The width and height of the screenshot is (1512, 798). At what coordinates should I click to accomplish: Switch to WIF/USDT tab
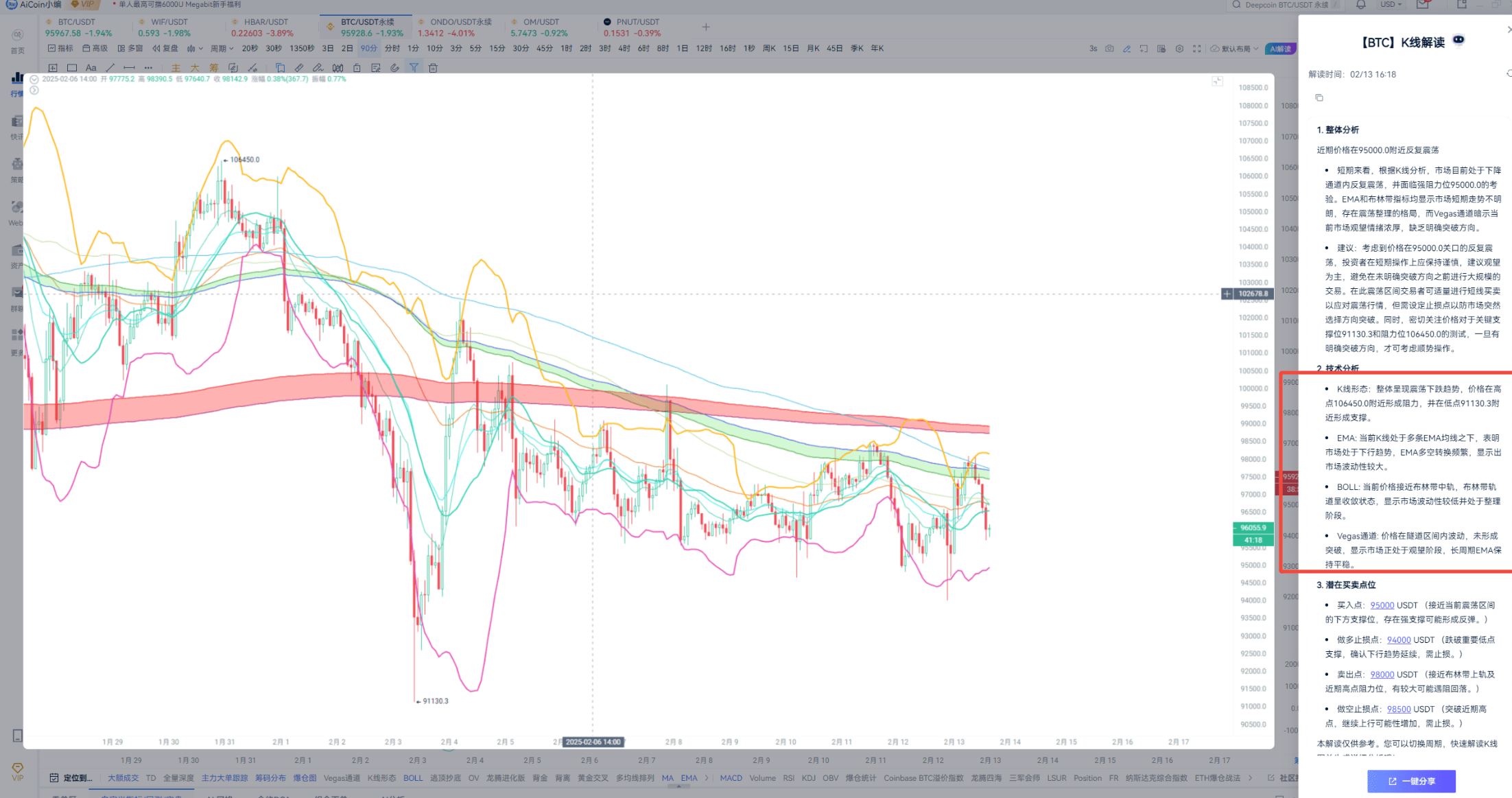[165, 27]
